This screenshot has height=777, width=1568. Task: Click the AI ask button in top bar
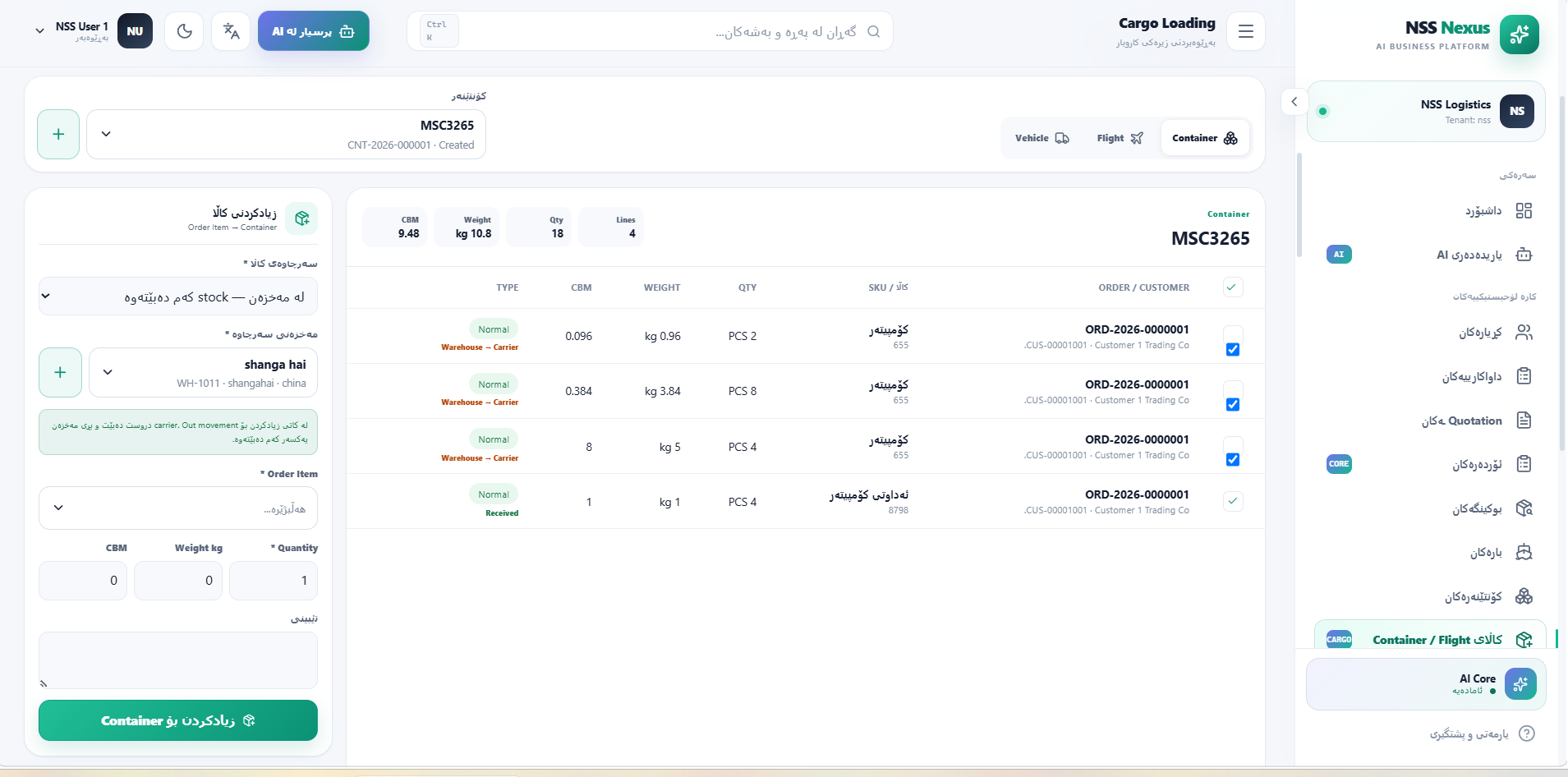pyautogui.click(x=314, y=31)
